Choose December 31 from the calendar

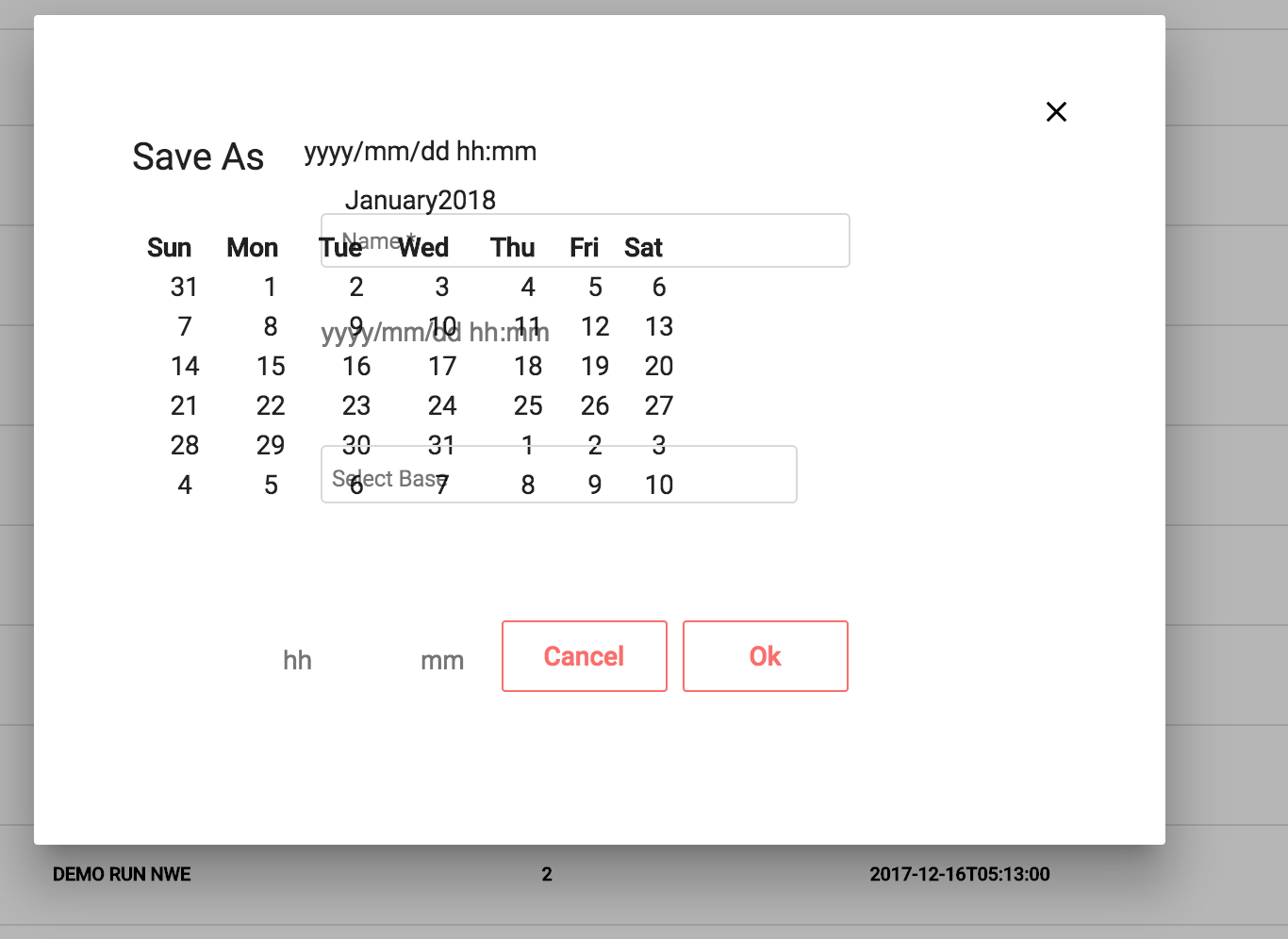(x=185, y=287)
